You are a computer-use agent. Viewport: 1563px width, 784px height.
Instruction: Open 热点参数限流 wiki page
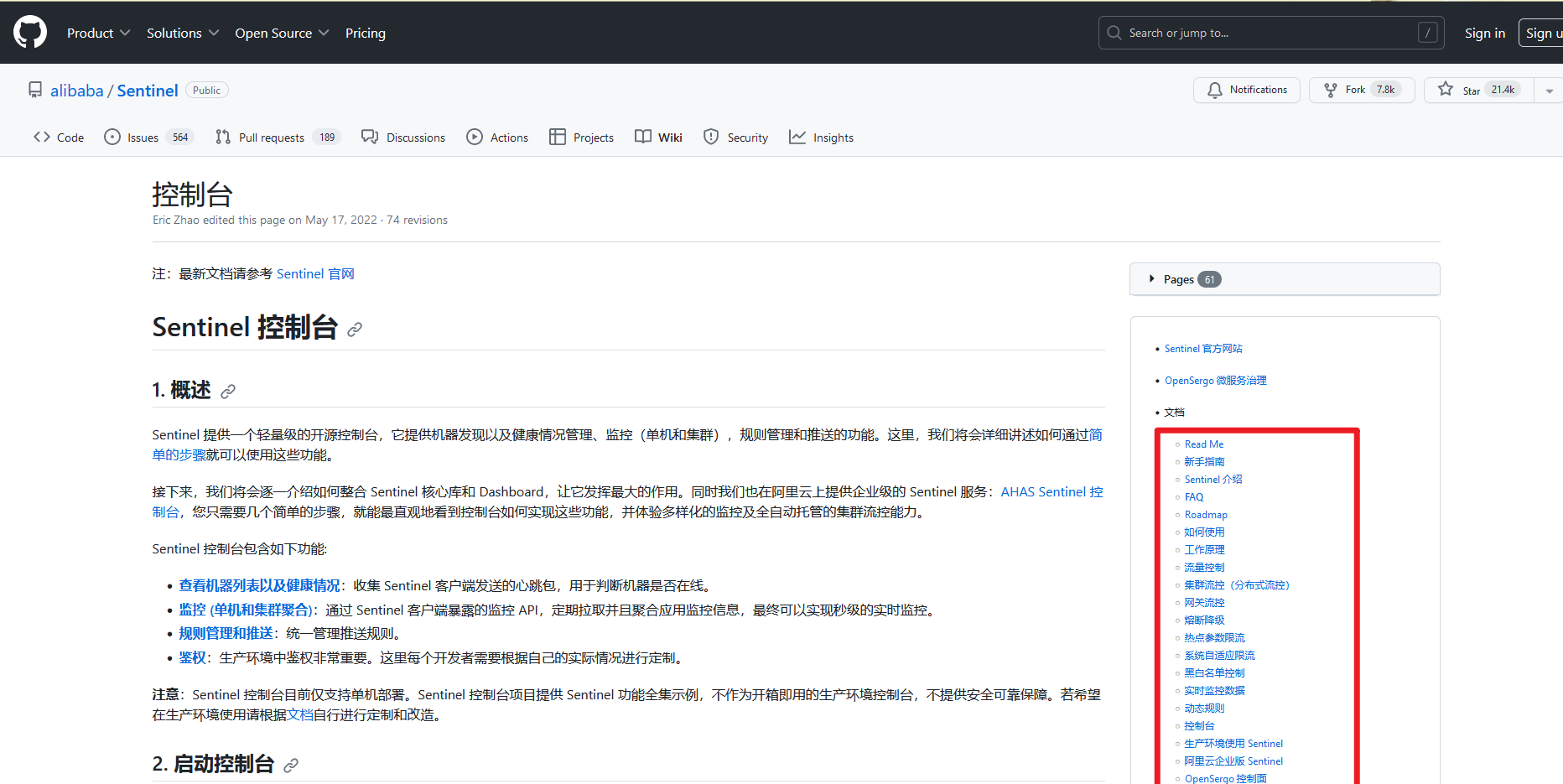tap(1214, 638)
